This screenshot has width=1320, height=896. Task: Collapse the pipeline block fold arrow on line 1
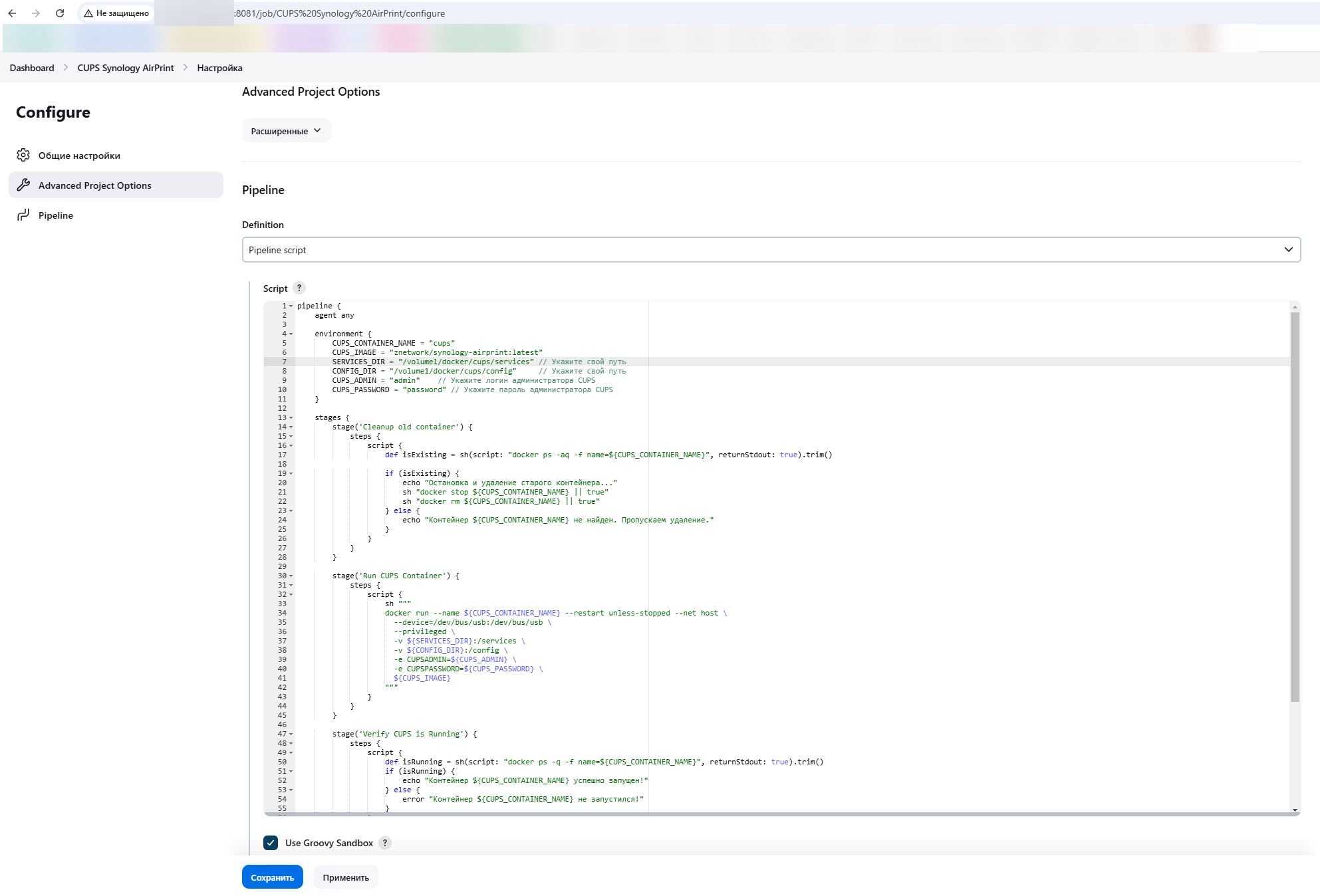tap(291, 306)
